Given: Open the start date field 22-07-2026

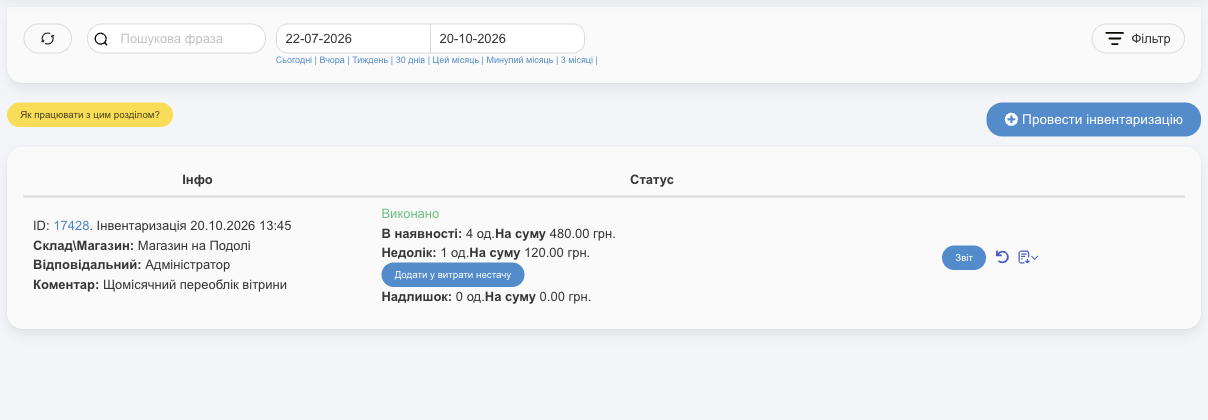Looking at the screenshot, I should [353, 39].
